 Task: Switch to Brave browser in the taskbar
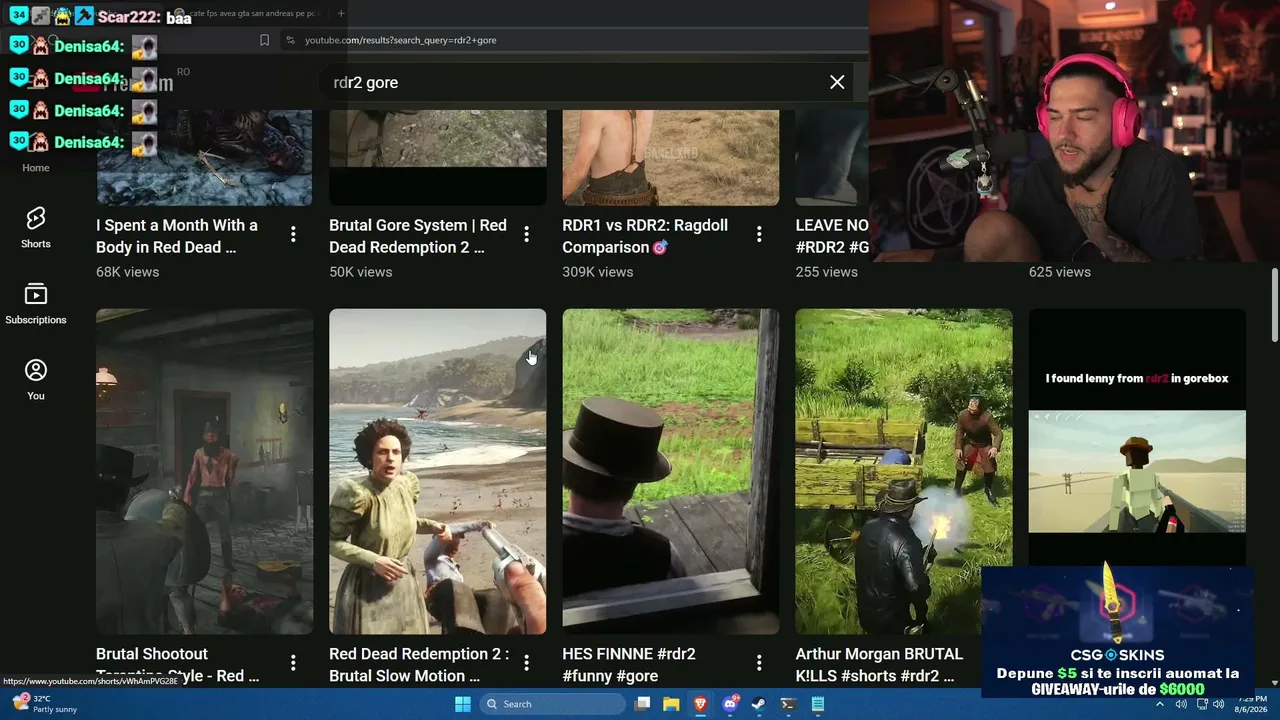[x=701, y=704]
